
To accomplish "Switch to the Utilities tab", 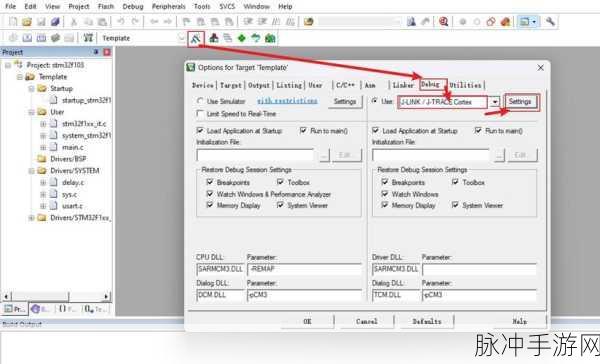I will click(x=465, y=85).
